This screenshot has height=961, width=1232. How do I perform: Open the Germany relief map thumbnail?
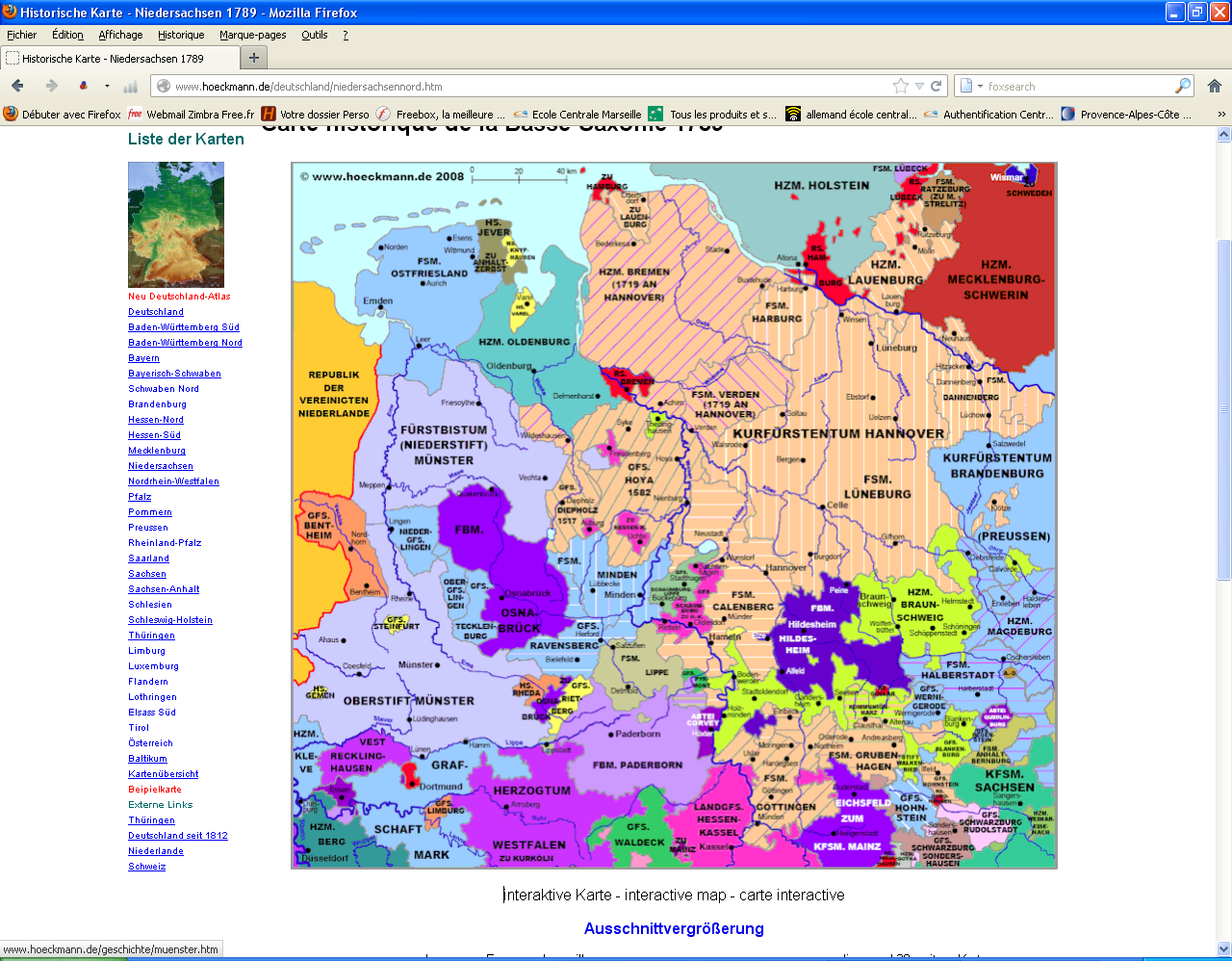pos(176,224)
